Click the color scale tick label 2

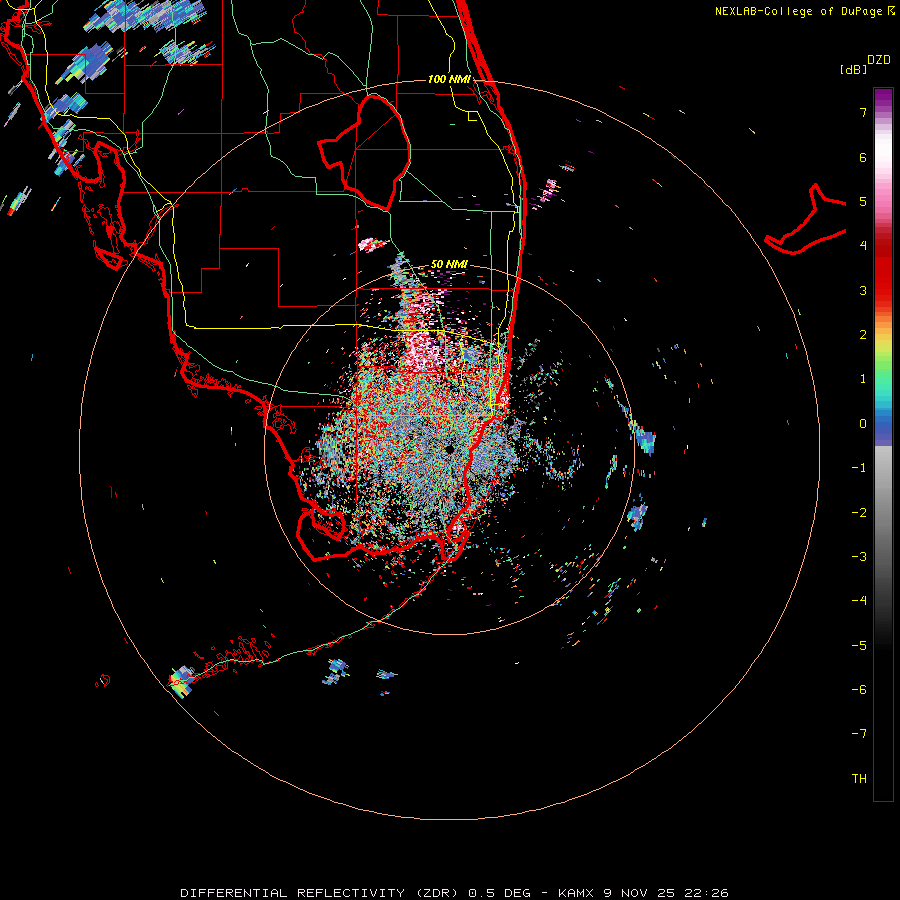(x=863, y=335)
